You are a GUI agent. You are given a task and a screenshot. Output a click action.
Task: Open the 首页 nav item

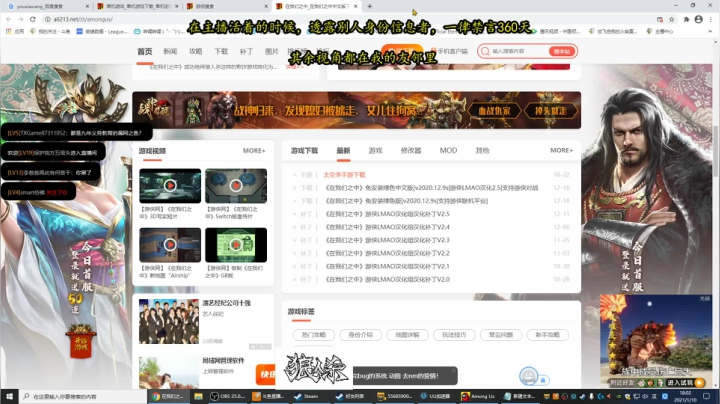[x=145, y=51]
